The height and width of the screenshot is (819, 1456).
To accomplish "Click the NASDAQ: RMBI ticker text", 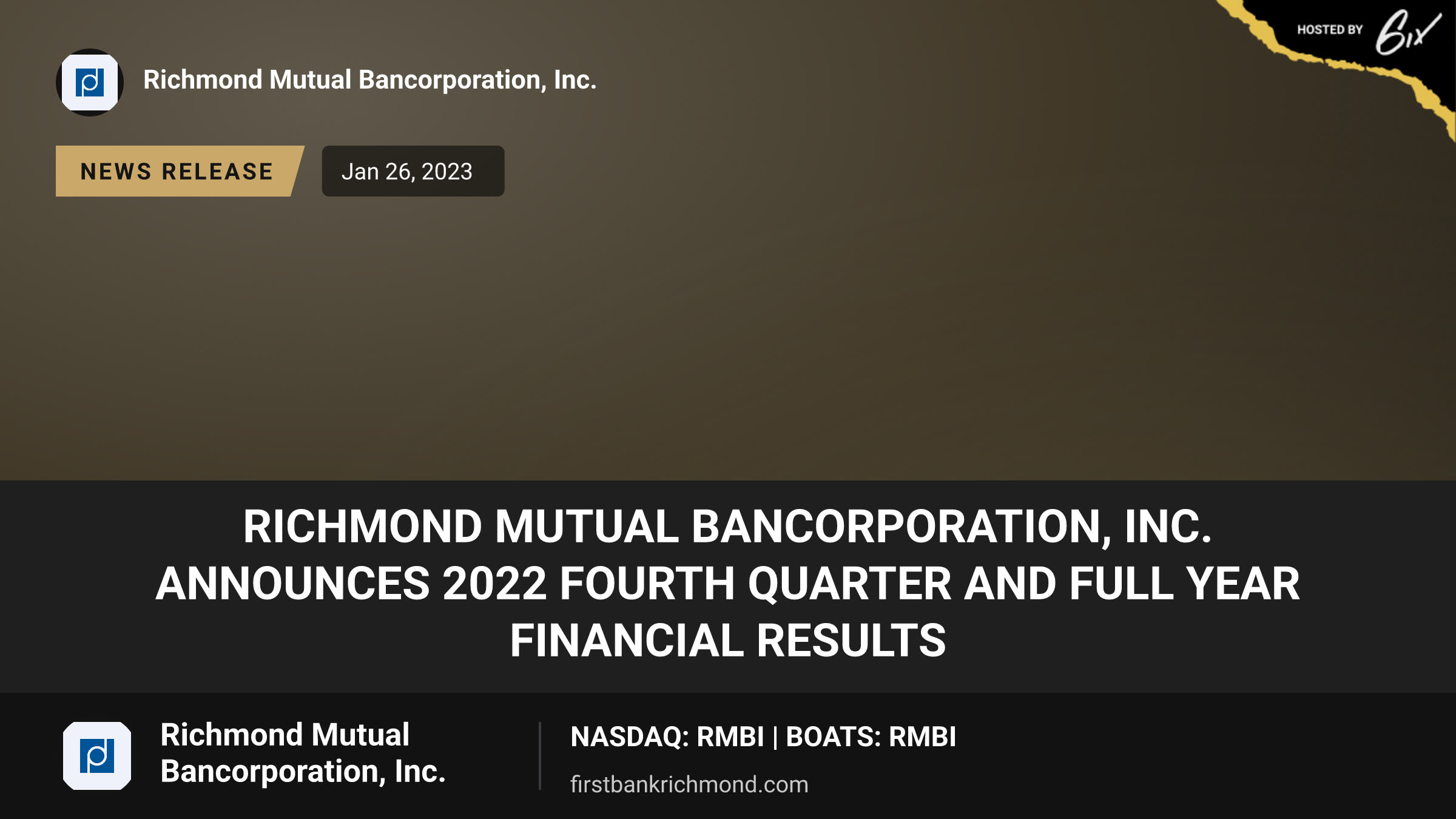I will [x=667, y=737].
